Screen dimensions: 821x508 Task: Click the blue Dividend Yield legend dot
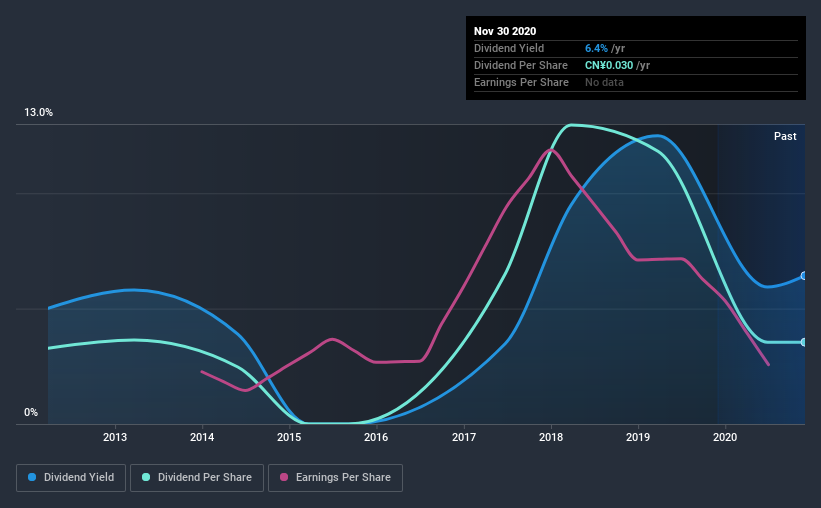[32, 477]
